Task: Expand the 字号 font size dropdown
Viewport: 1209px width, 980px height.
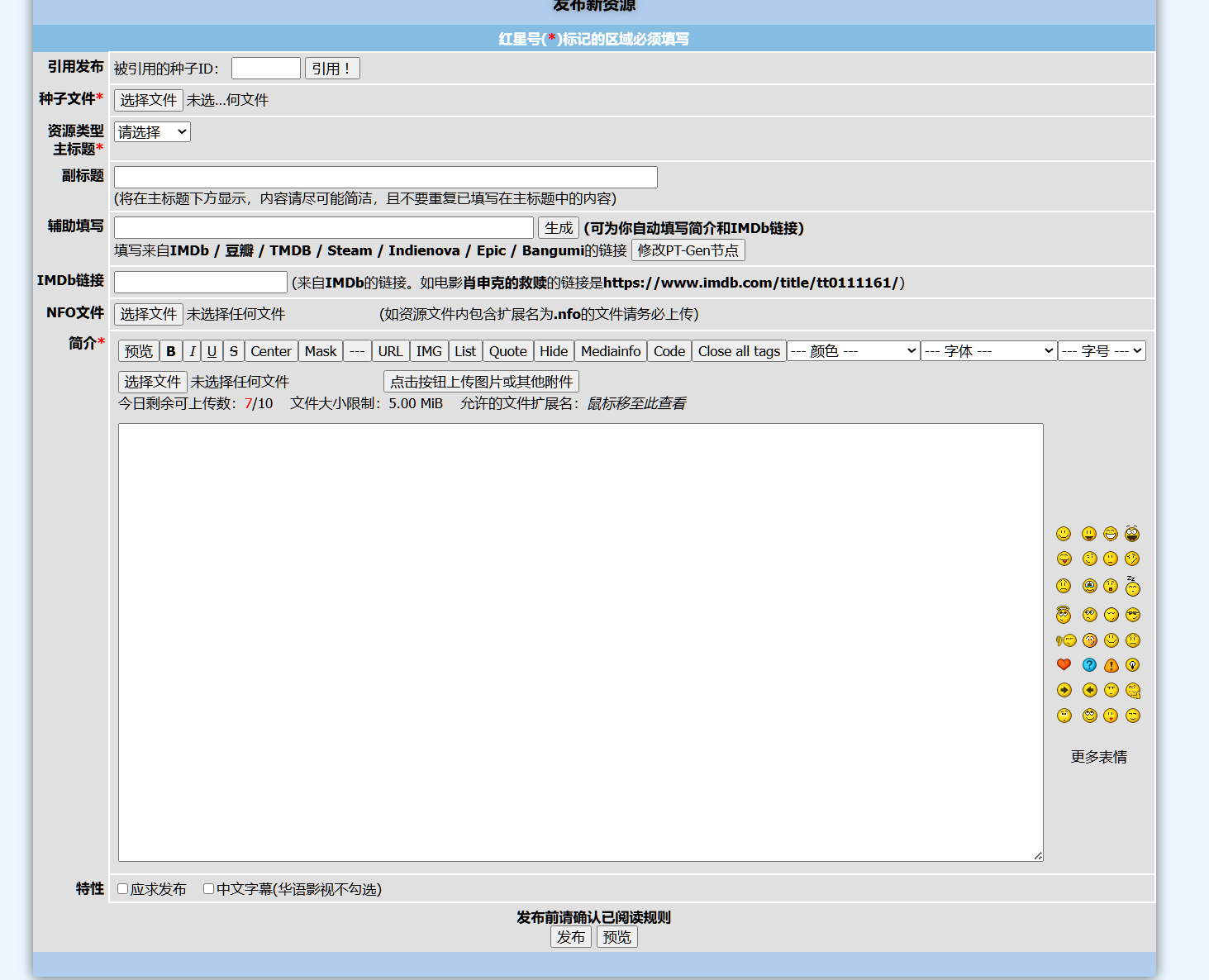Action: point(1101,351)
